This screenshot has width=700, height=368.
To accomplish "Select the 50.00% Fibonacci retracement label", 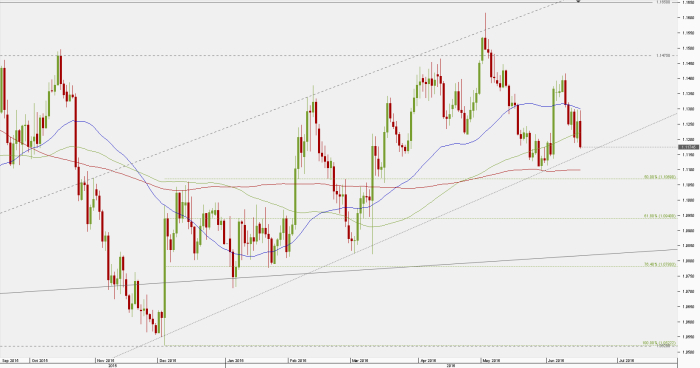I will point(660,177).
